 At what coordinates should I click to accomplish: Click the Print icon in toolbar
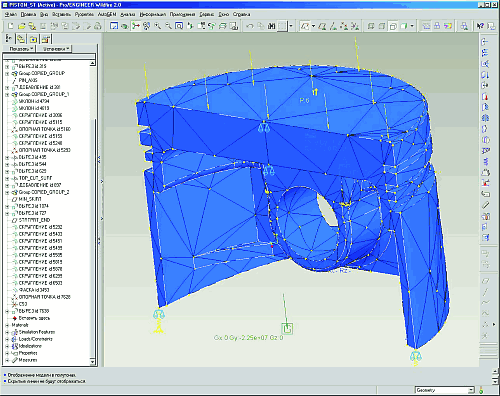(x=98, y=26)
